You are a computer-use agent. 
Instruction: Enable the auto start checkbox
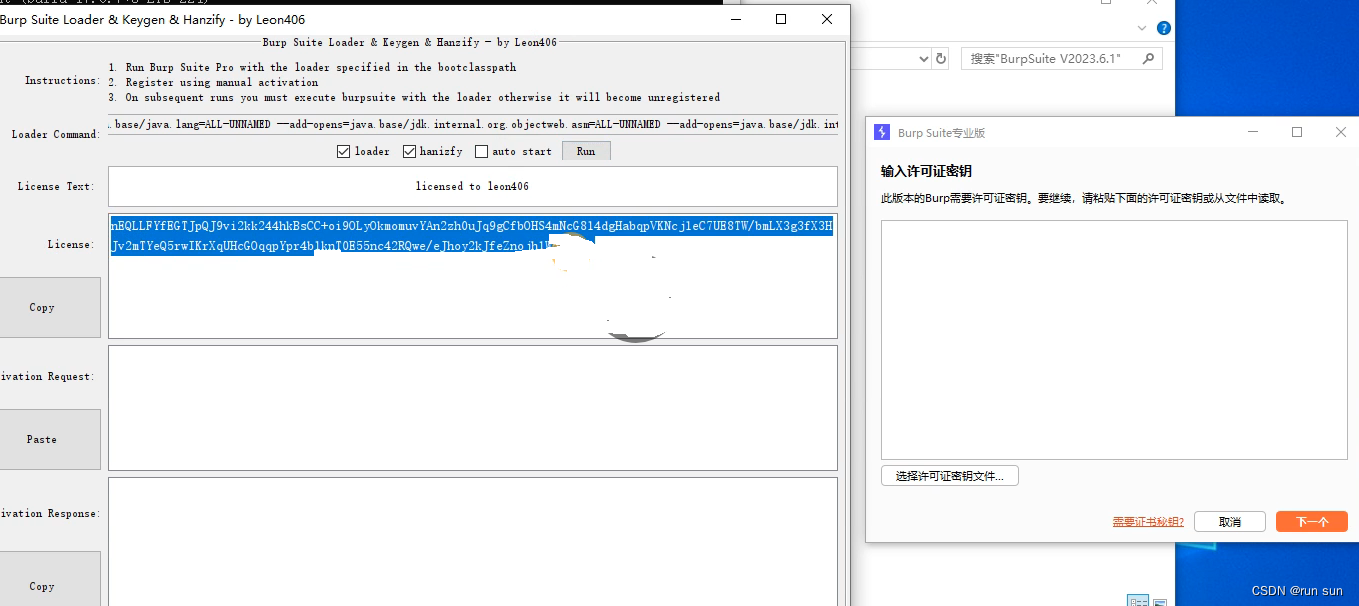coord(481,151)
